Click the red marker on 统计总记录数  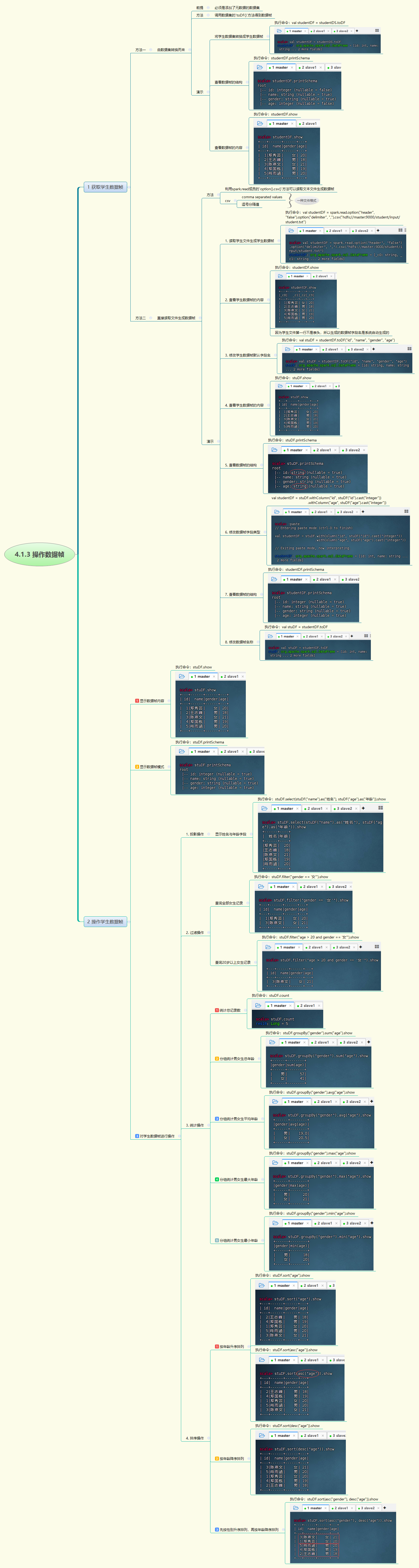pyautogui.click(x=217, y=1011)
